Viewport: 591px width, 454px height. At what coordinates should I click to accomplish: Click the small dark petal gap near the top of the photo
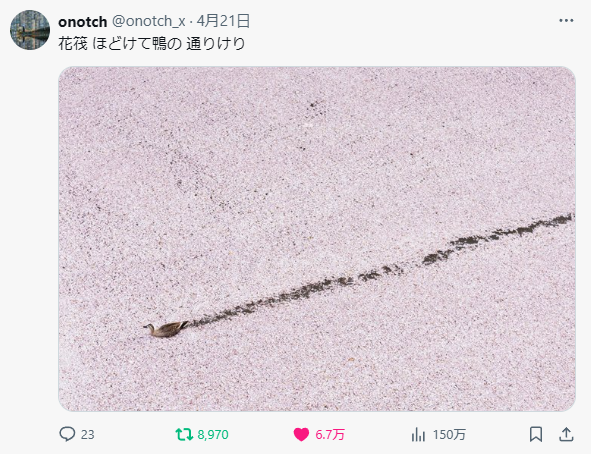coord(315,105)
